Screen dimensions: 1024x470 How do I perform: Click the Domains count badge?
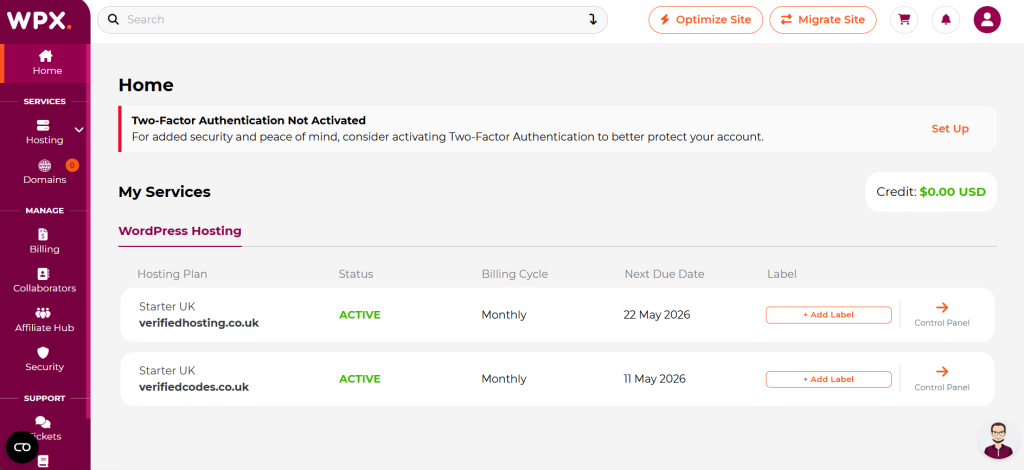point(72,165)
